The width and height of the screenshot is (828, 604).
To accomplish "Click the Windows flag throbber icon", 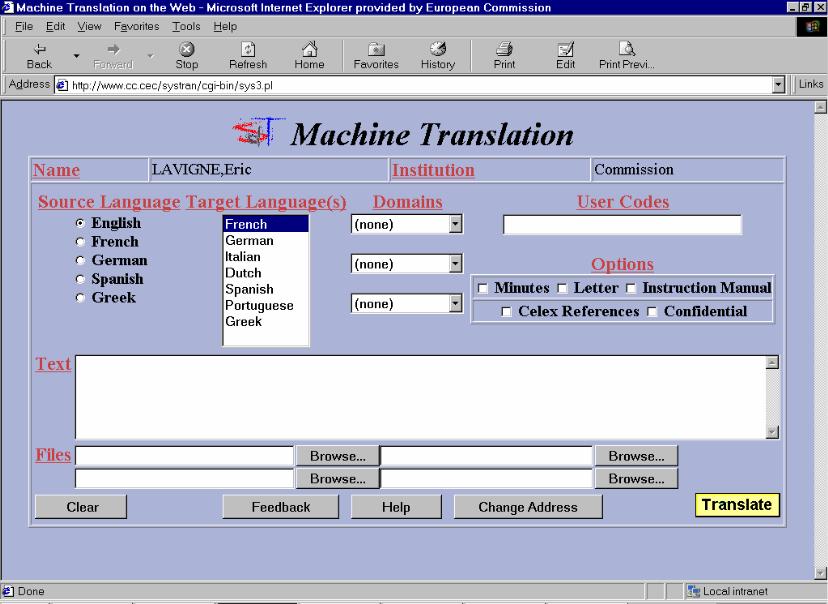I will click(812, 27).
